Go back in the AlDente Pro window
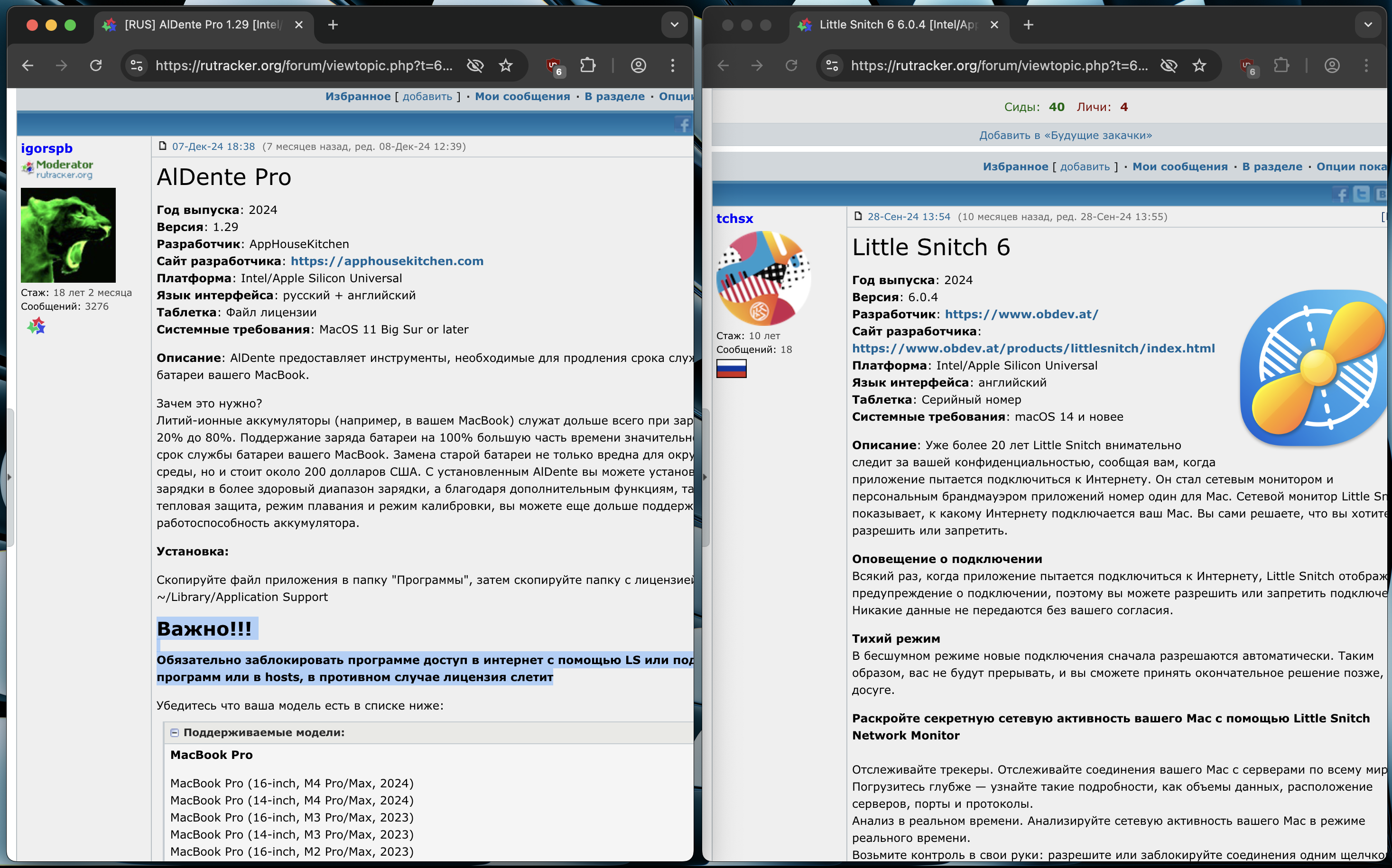This screenshot has width=1392, height=868. click(x=28, y=65)
